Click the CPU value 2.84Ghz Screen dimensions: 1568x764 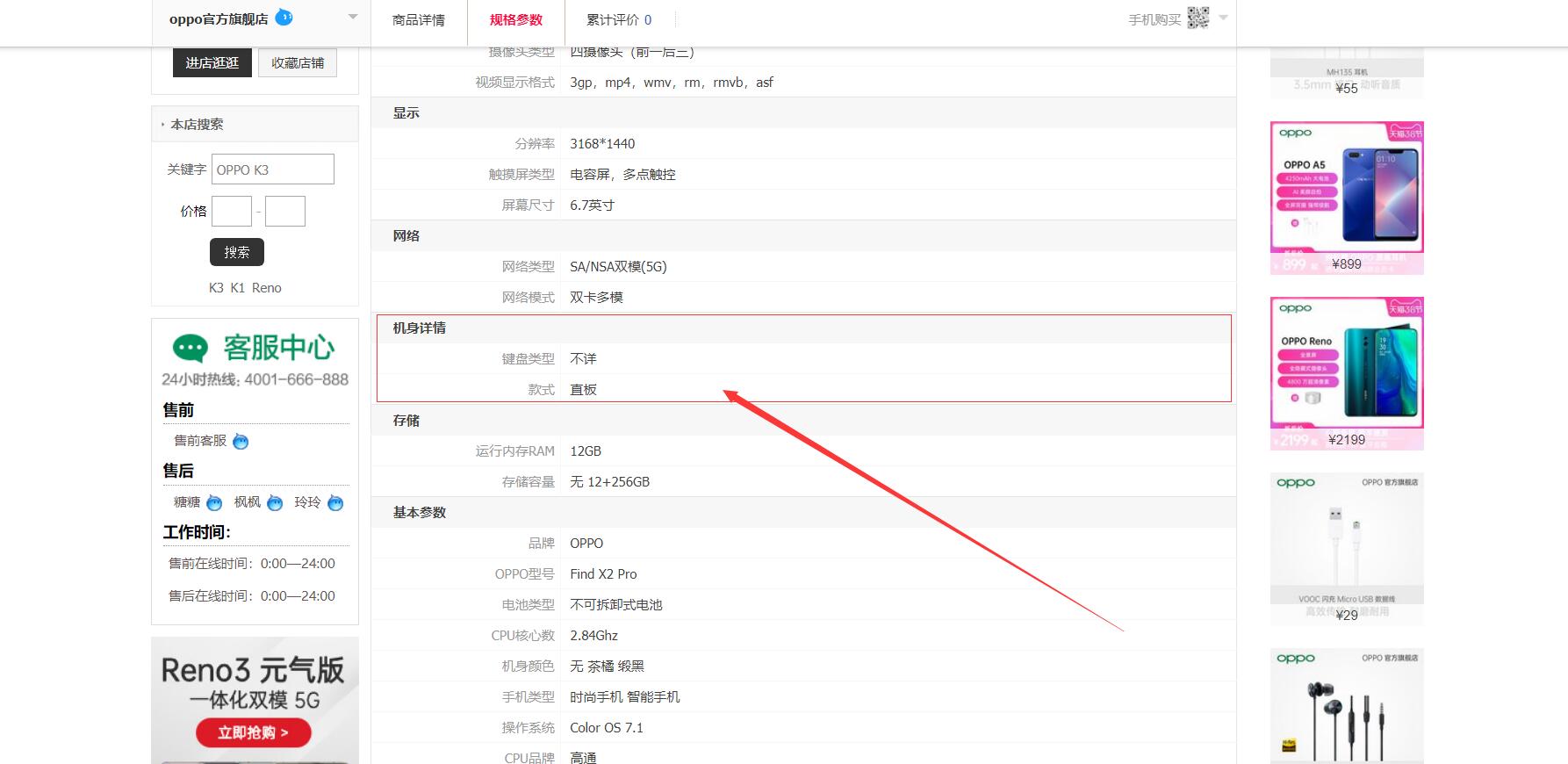point(593,636)
